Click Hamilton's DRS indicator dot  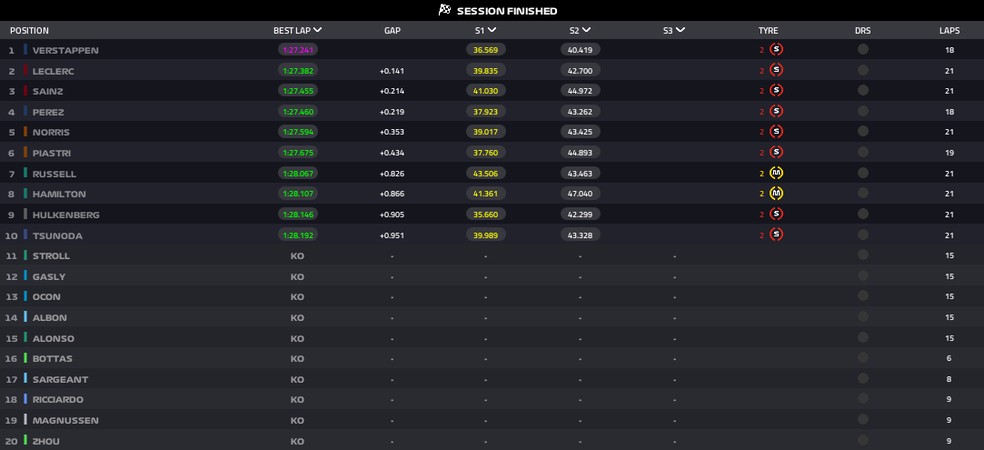(863, 193)
